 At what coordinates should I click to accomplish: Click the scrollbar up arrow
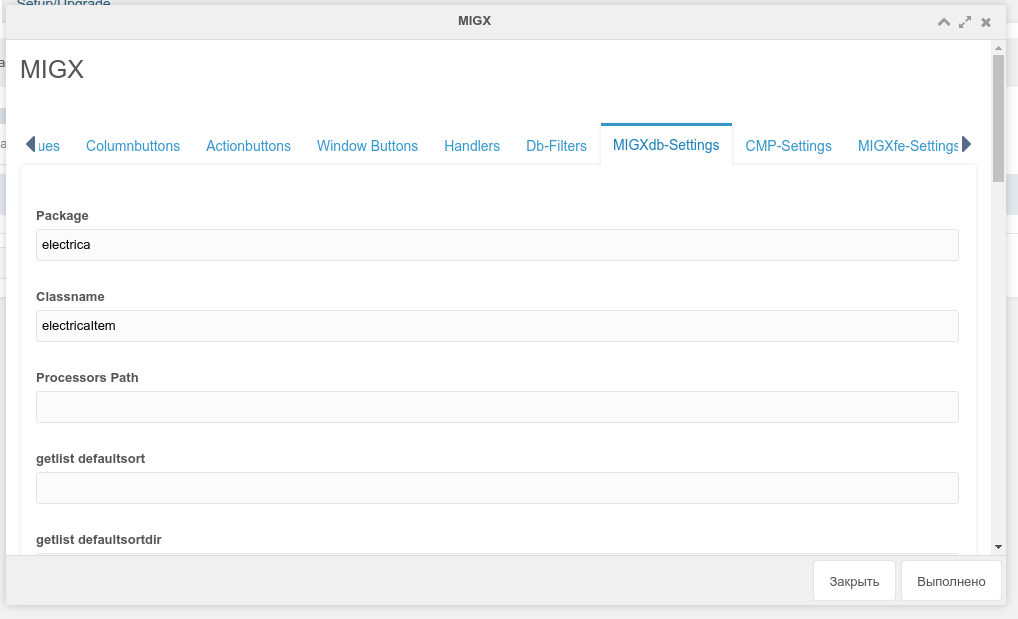(999, 48)
